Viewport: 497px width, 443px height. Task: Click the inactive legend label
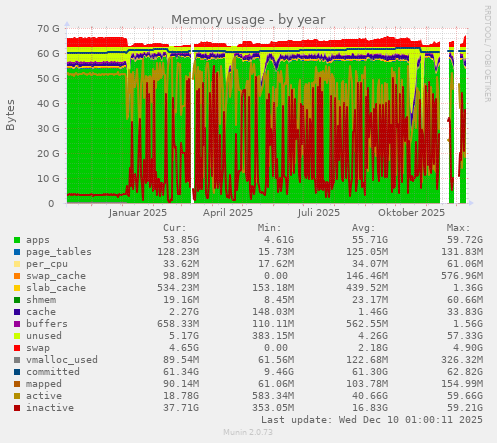pyautogui.click(x=50, y=408)
